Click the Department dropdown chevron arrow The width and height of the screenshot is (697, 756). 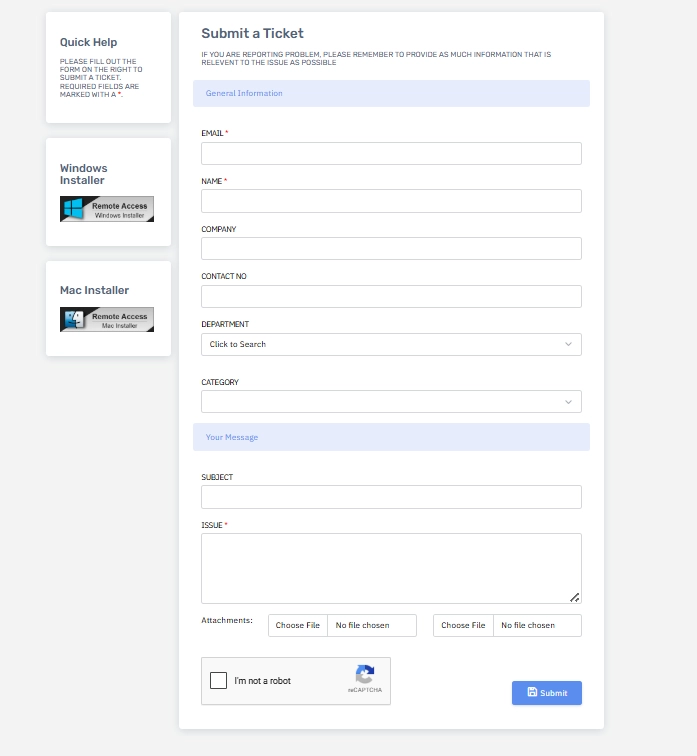tap(568, 344)
